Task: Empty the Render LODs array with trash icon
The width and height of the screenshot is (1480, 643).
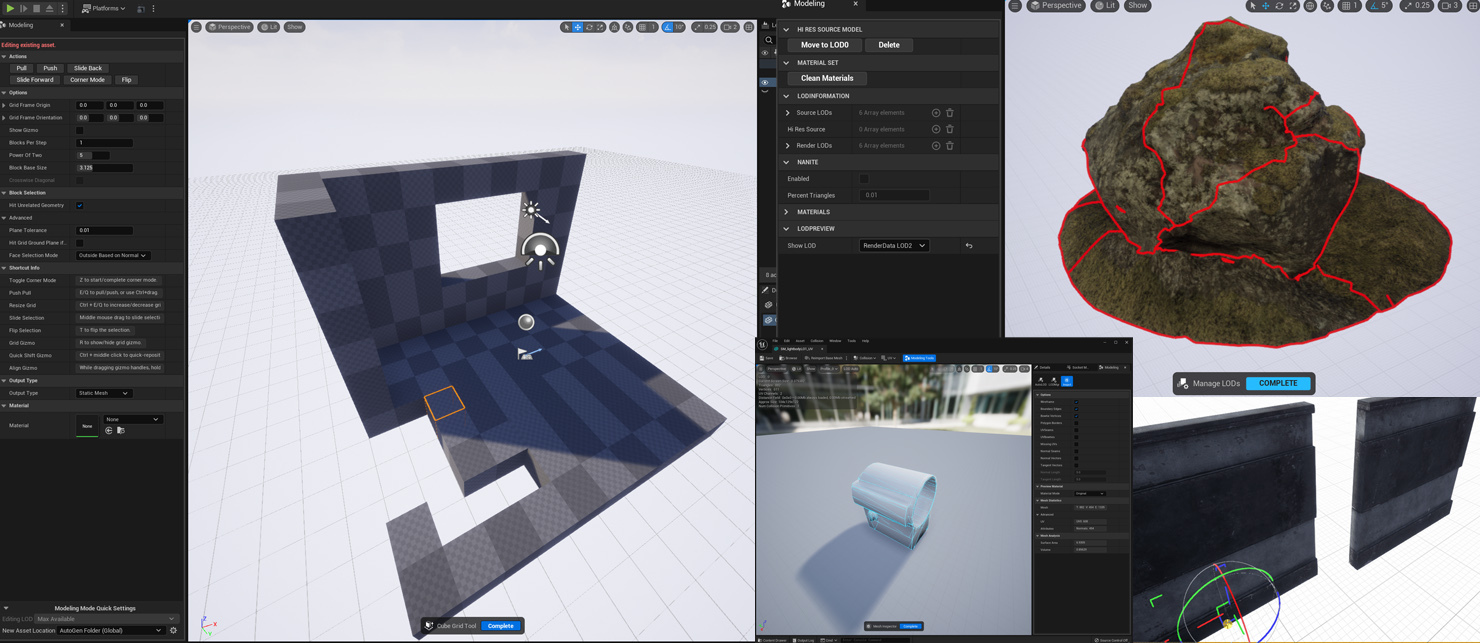Action: coord(950,146)
